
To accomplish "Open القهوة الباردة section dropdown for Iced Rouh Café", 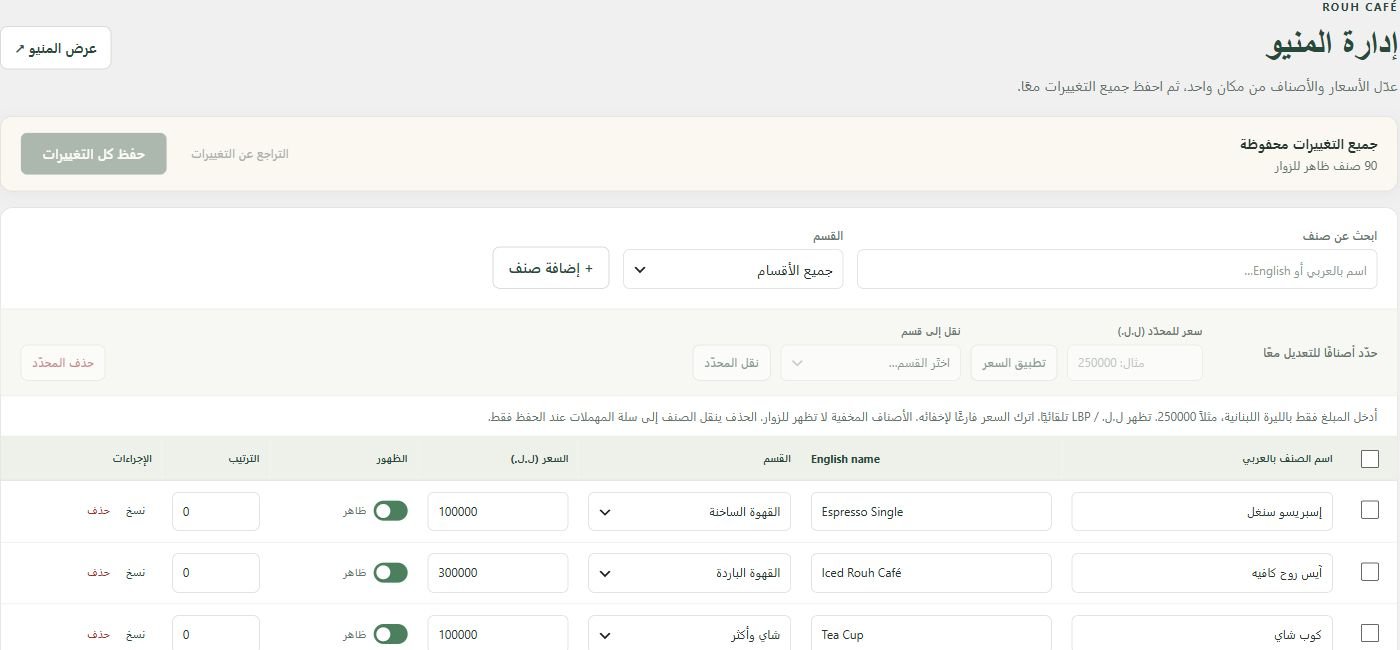I will click(x=690, y=573).
